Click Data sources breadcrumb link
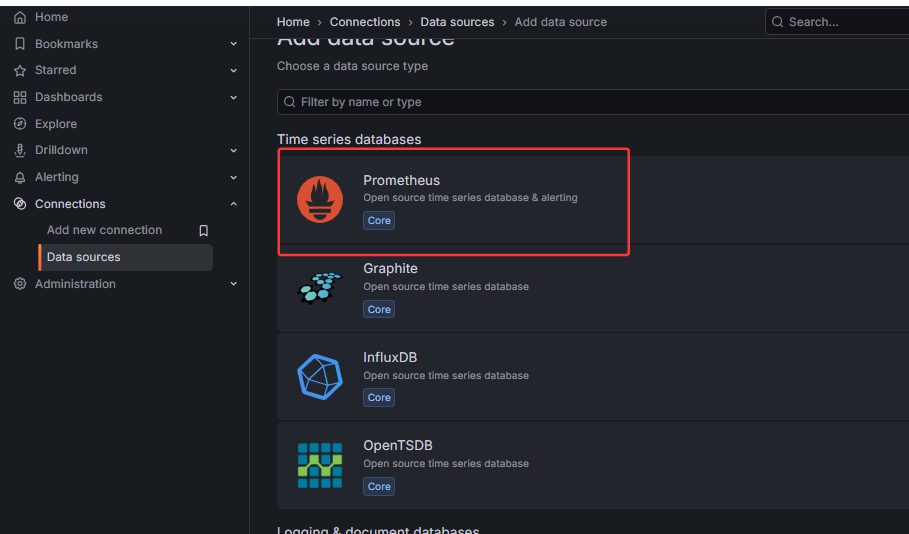 [457, 22]
